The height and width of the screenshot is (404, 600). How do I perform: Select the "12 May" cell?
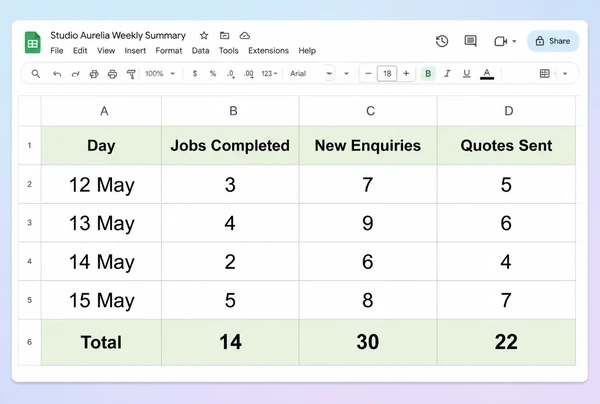101,184
